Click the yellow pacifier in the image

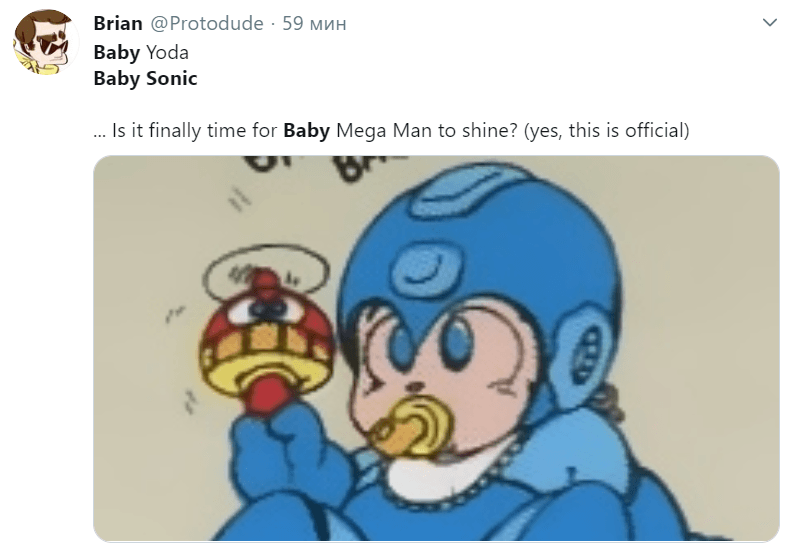(x=412, y=425)
